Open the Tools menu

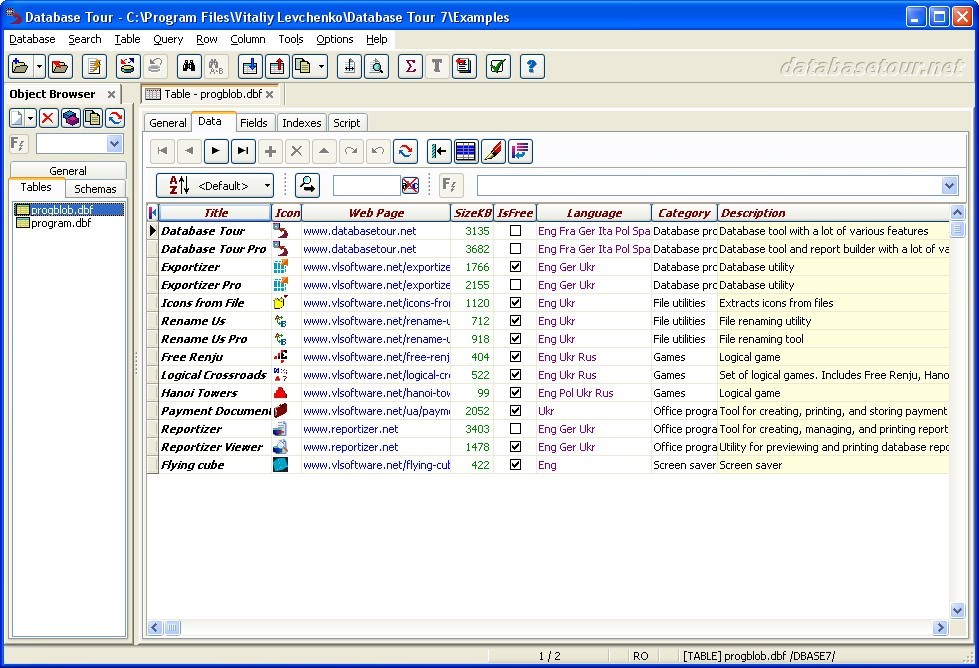coord(291,39)
